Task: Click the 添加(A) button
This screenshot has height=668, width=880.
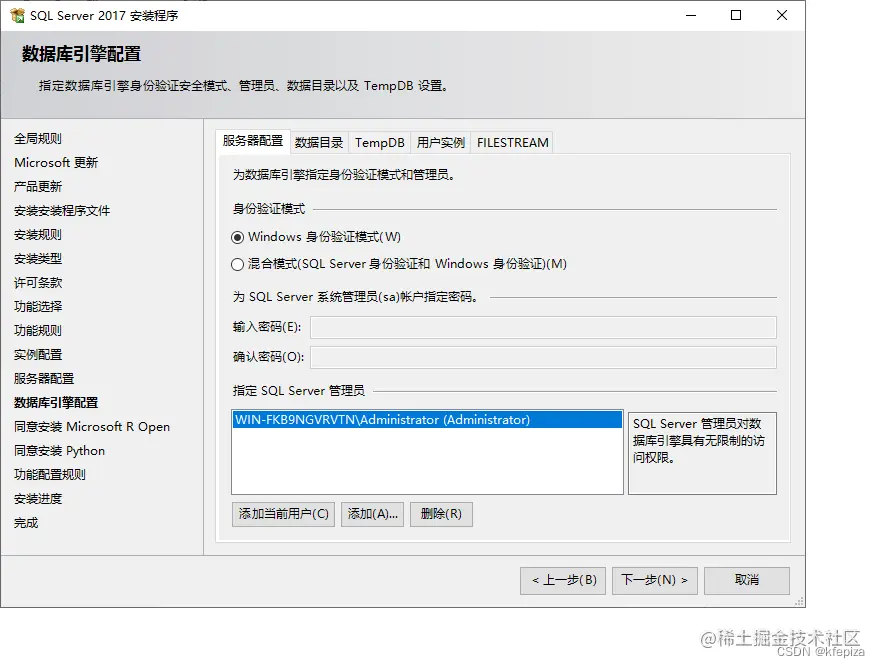Action: (372, 514)
